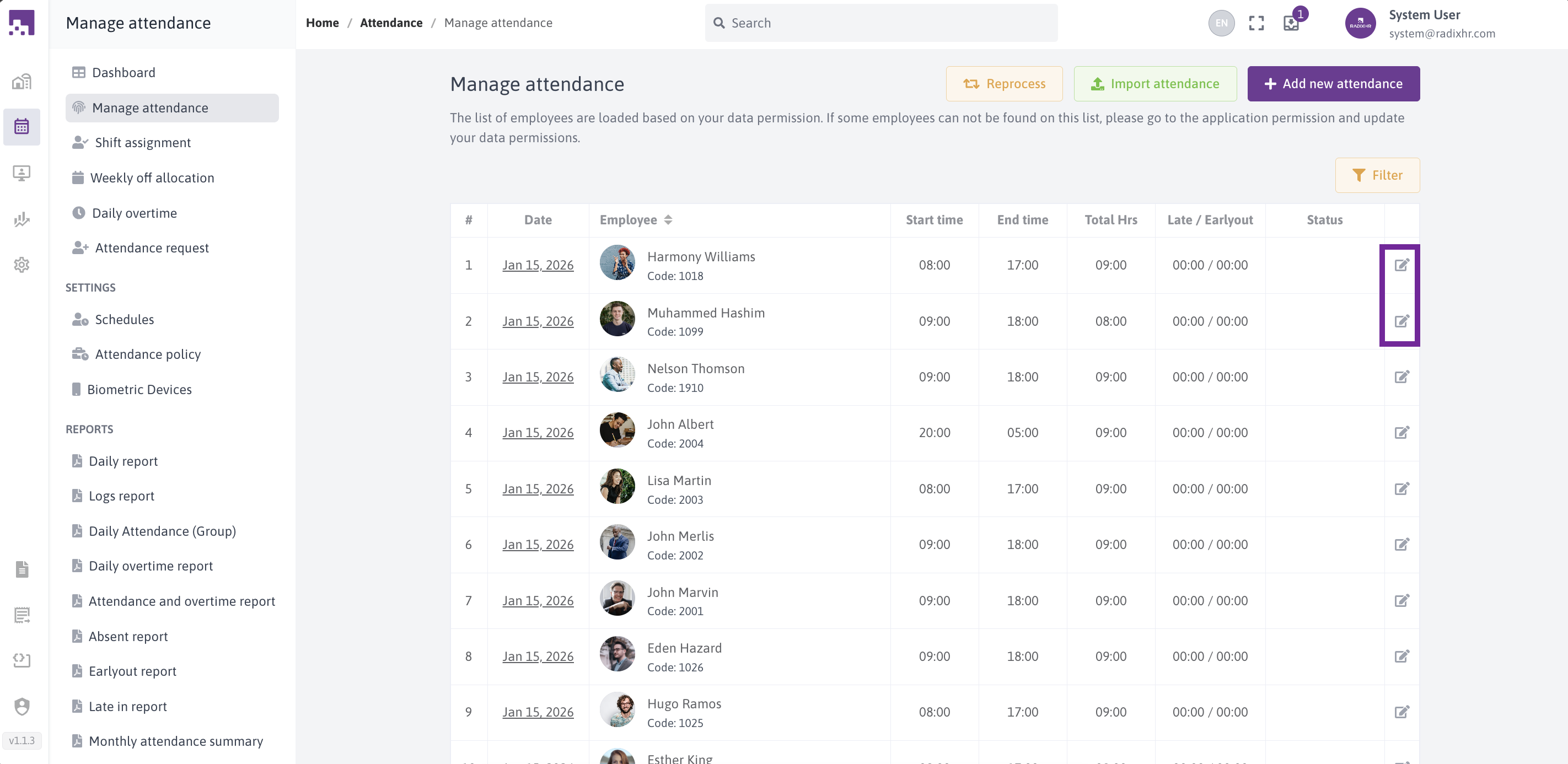Click the RadixHR logo icon
The height and width of the screenshot is (764, 1568).
click(x=22, y=23)
